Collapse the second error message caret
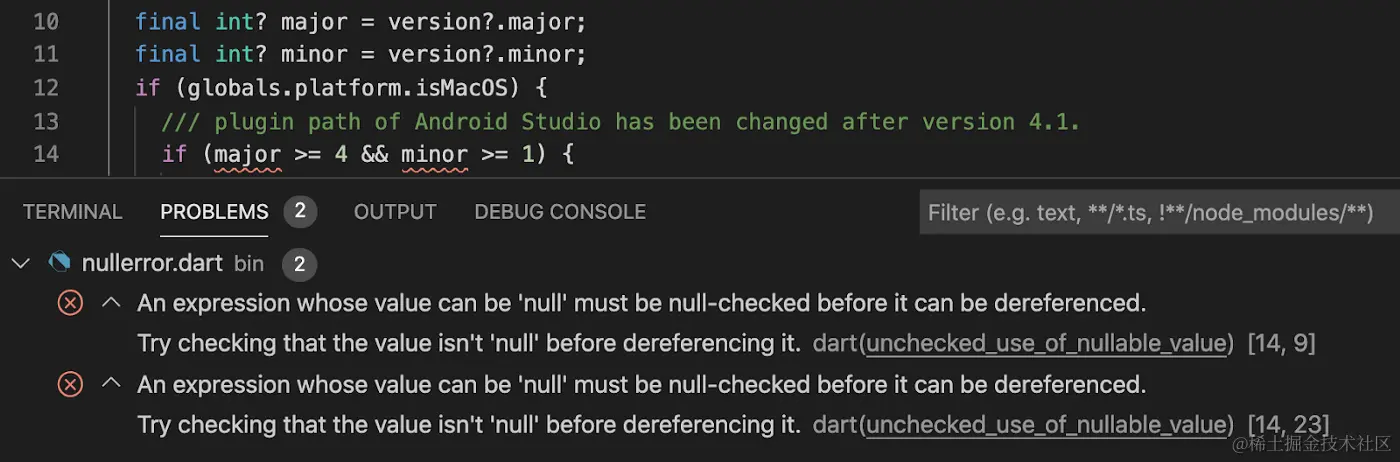The image size is (1400, 462). tap(112, 383)
